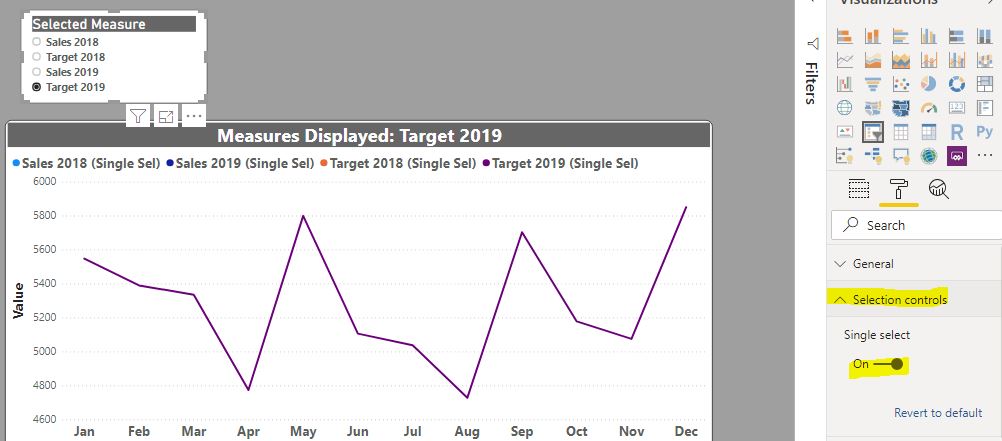Select the Clustered bar chart visualization
This screenshot has width=1002, height=441.
pos(900,36)
